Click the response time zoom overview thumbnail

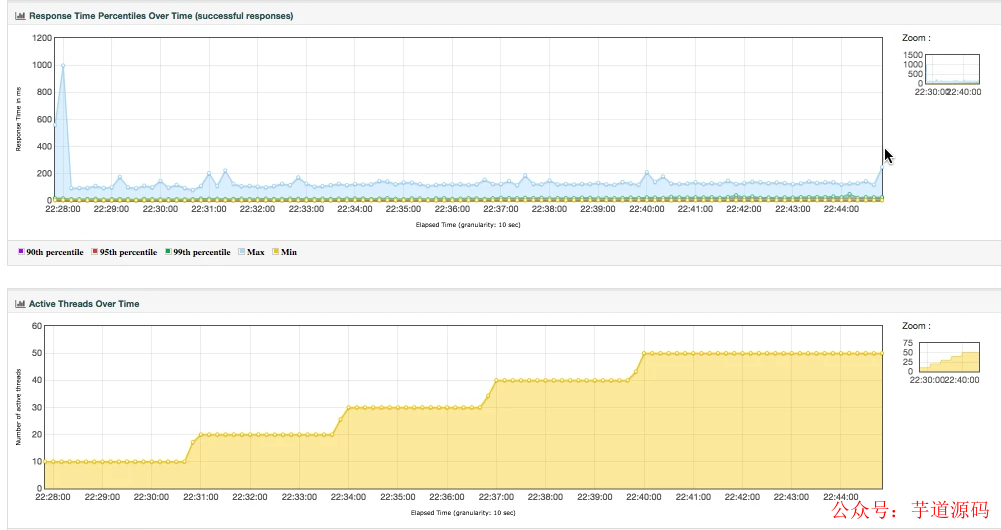coord(952,69)
